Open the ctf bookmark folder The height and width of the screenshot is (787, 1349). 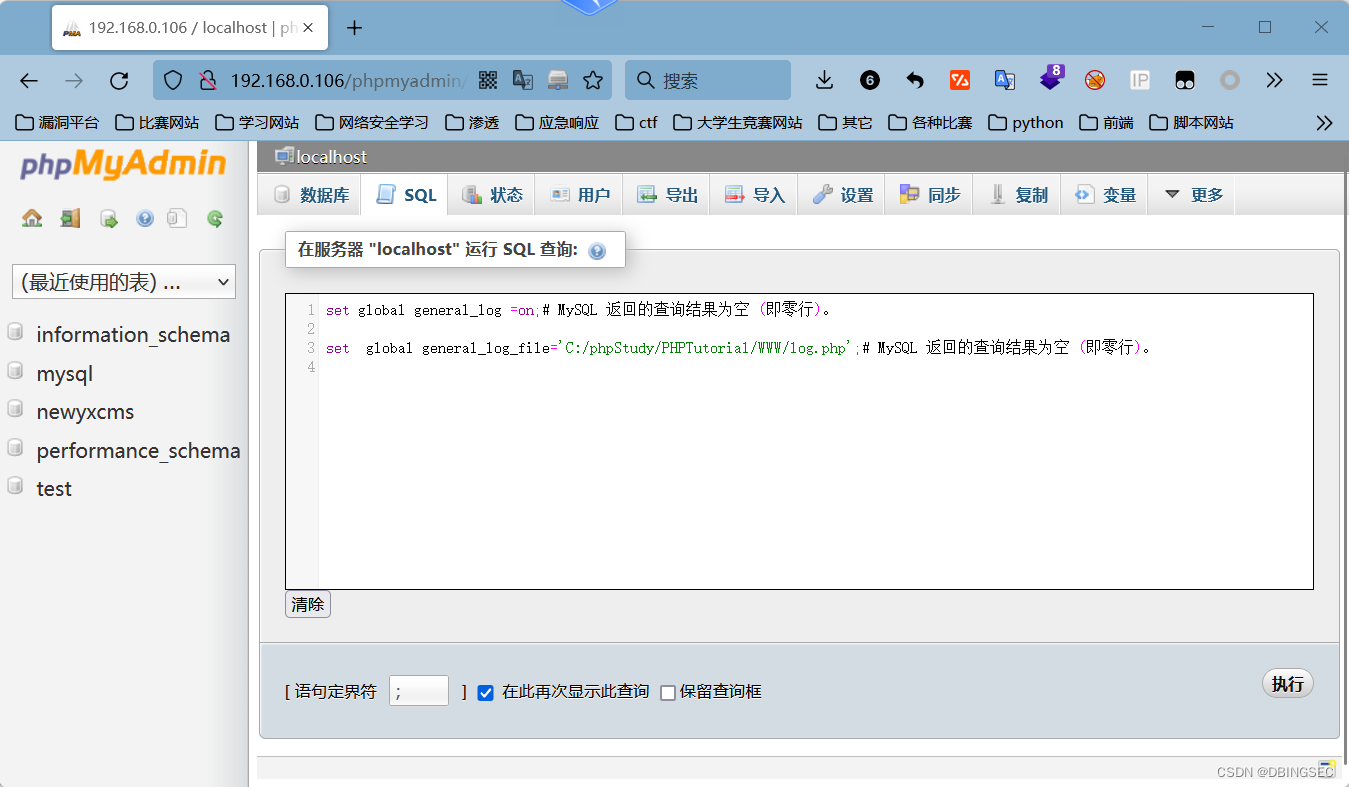tap(636, 123)
